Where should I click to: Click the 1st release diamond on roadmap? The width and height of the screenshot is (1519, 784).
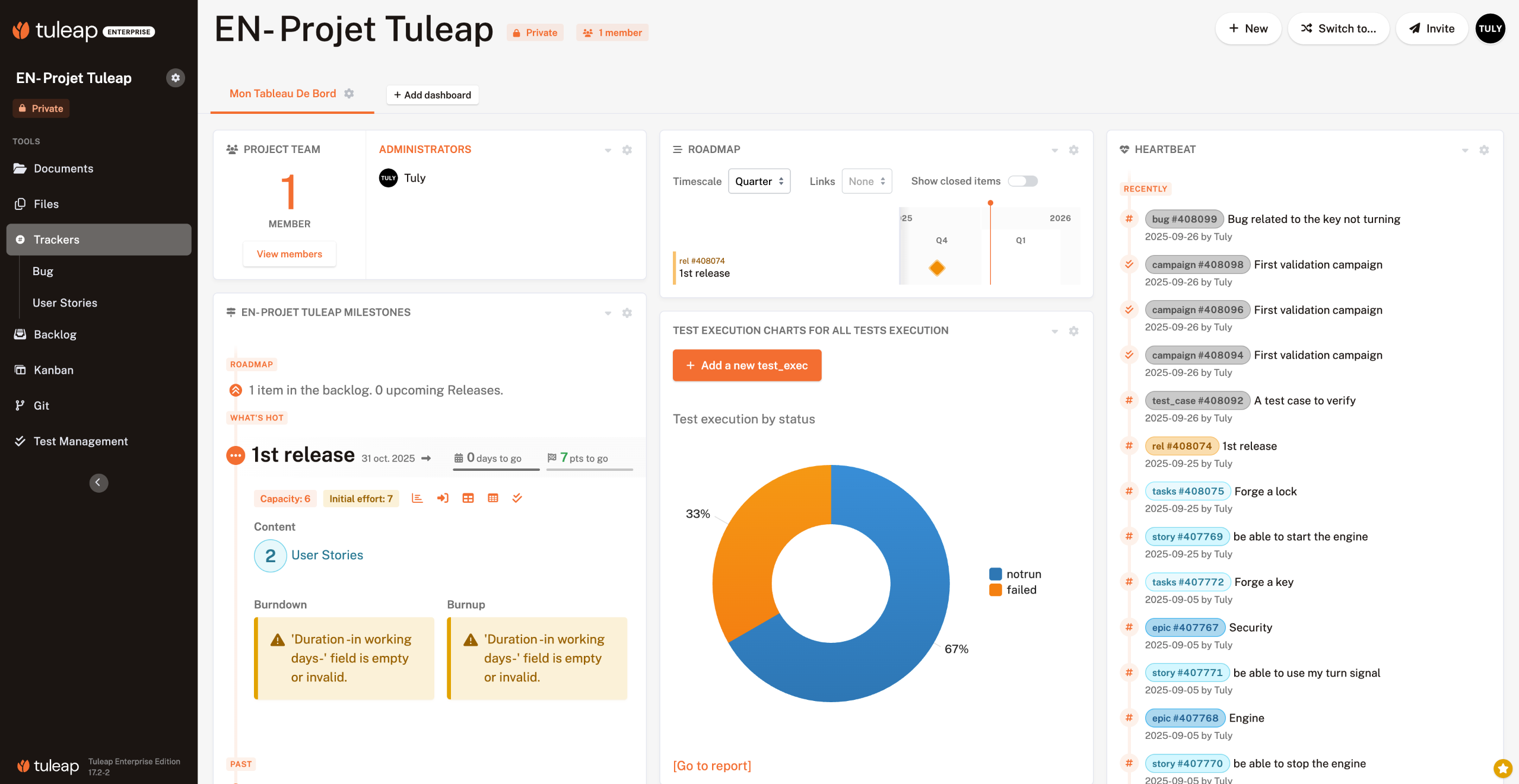[937, 268]
